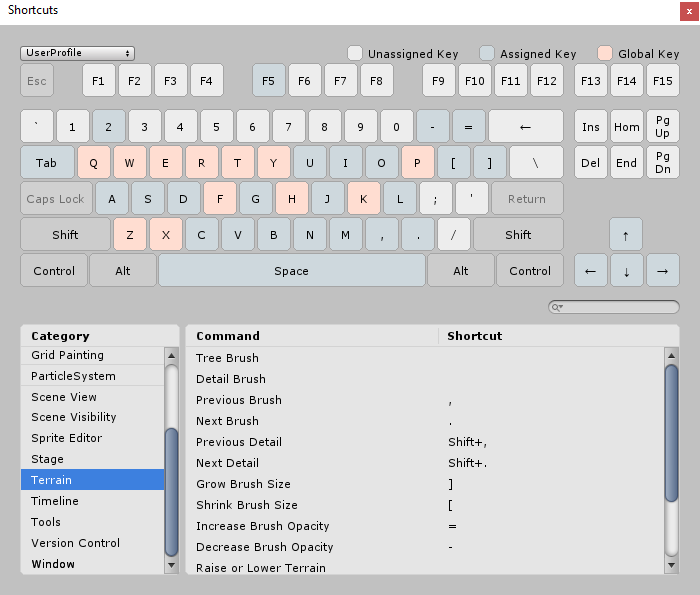Image resolution: width=700 pixels, height=595 pixels.
Task: Select the Next Detail command row
Action: [425, 463]
